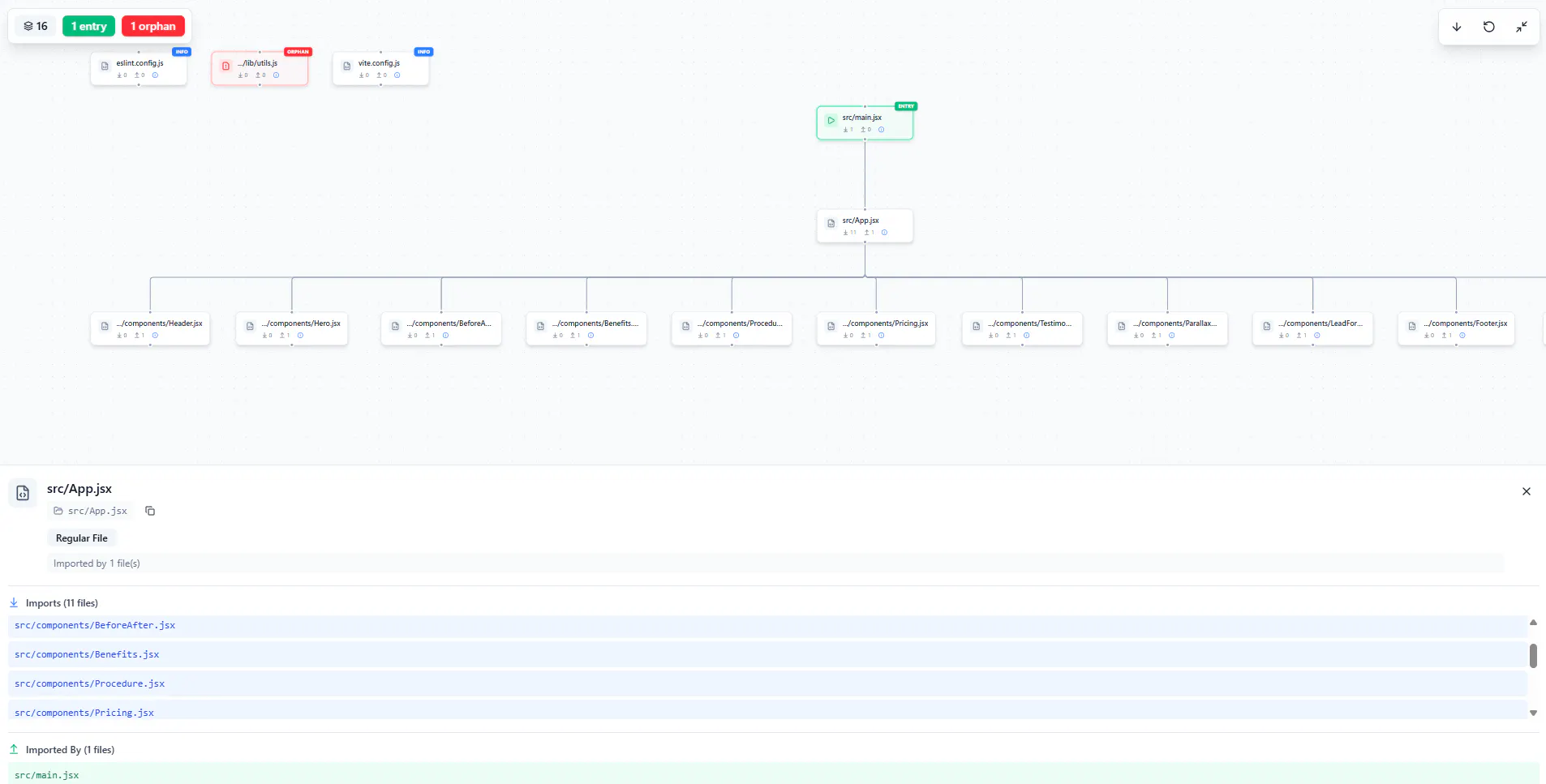Click the imports list scrollbar thumb
1546x784 pixels.
tap(1533, 655)
